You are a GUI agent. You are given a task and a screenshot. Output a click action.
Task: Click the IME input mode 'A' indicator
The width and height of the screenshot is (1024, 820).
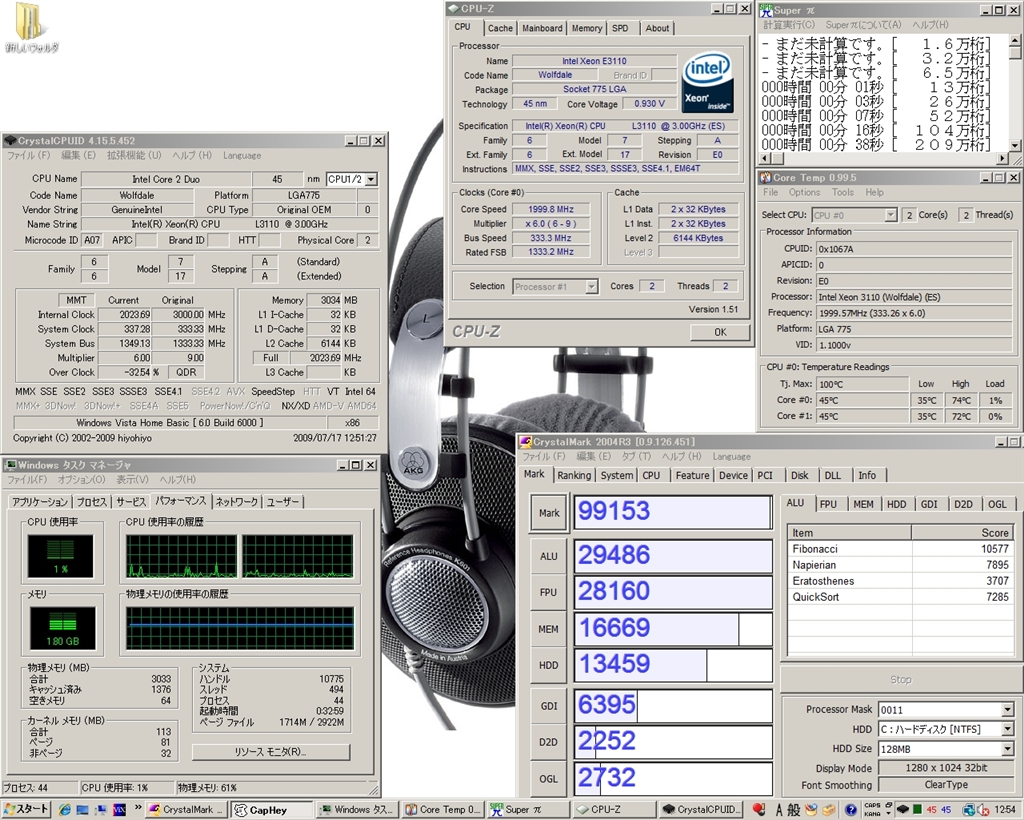click(779, 810)
